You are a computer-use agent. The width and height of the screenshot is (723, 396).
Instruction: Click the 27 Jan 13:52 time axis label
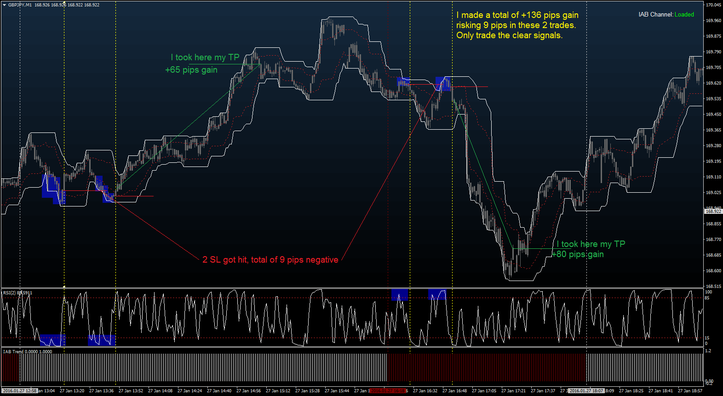click(x=130, y=390)
